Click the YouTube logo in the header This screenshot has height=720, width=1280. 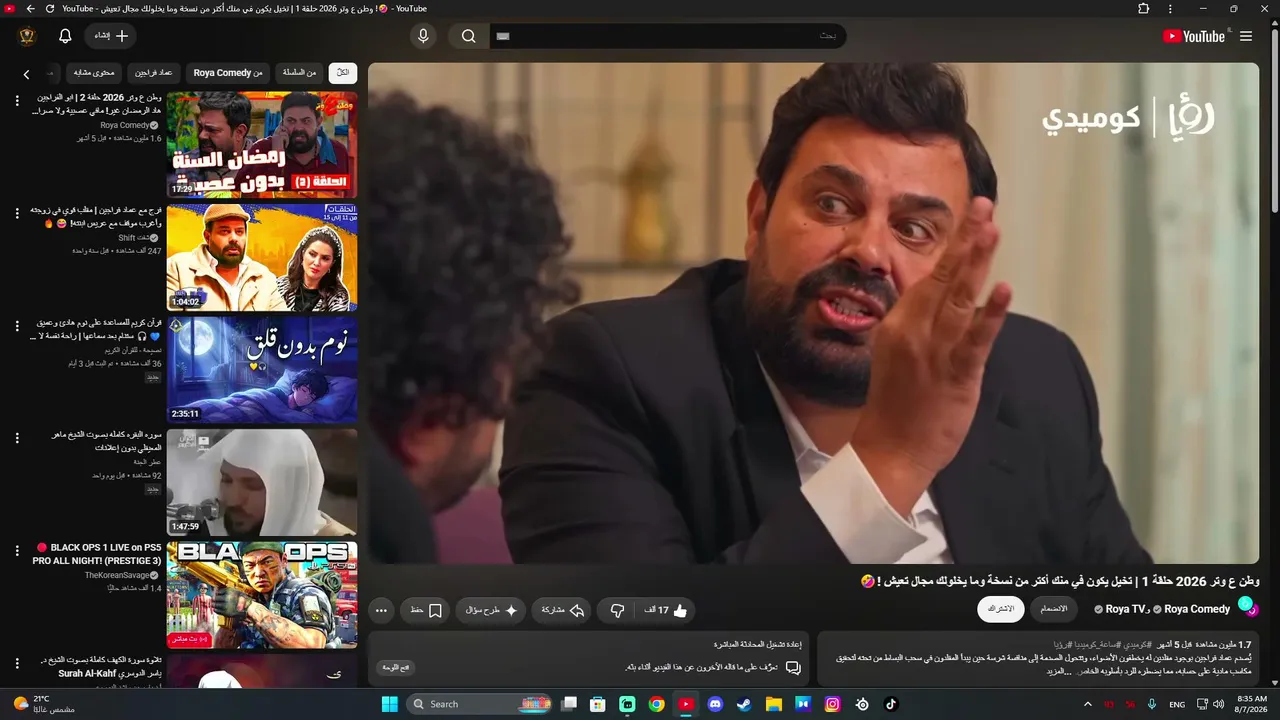pyautogui.click(x=1193, y=36)
